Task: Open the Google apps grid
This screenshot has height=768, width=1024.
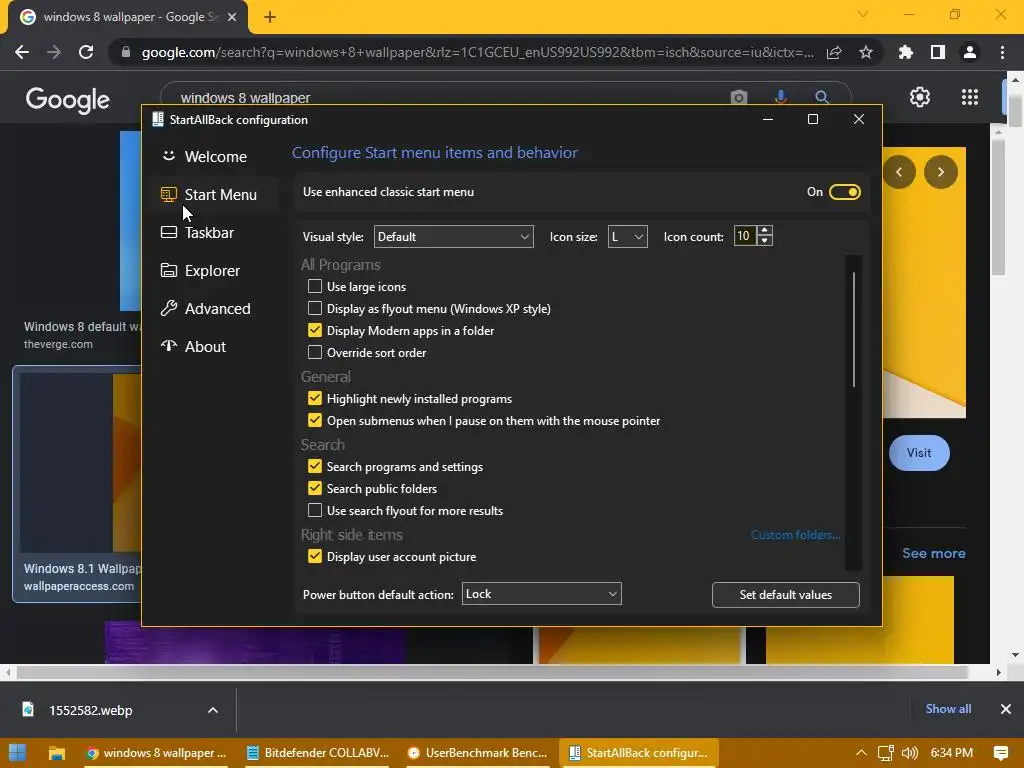Action: (x=970, y=97)
